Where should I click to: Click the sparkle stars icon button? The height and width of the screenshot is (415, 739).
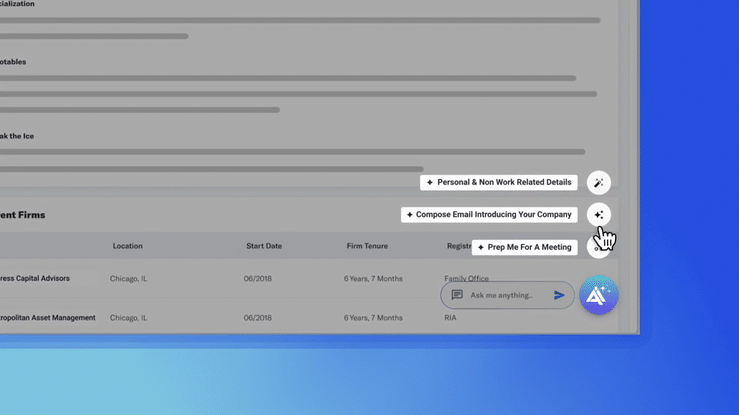click(x=598, y=215)
